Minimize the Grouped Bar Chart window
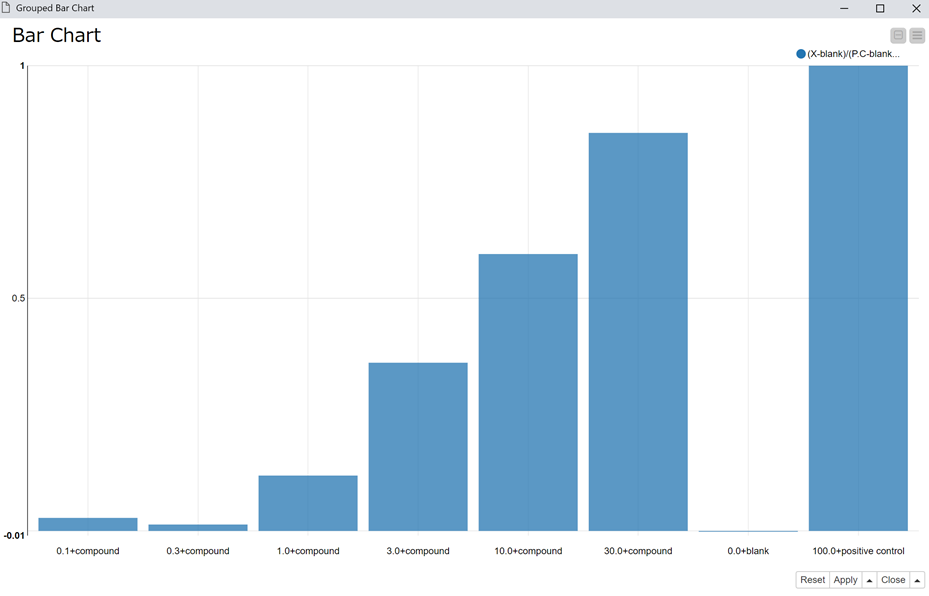Screen dimensions: 929x596 (844, 8)
